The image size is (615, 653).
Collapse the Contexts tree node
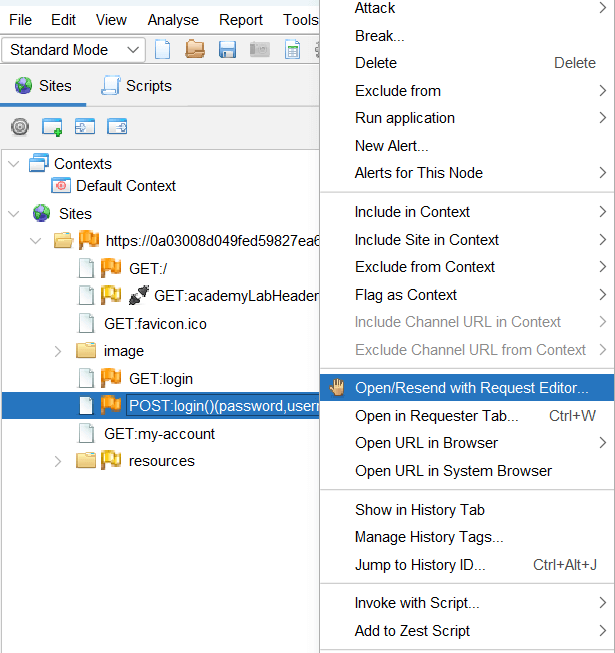click(14, 164)
